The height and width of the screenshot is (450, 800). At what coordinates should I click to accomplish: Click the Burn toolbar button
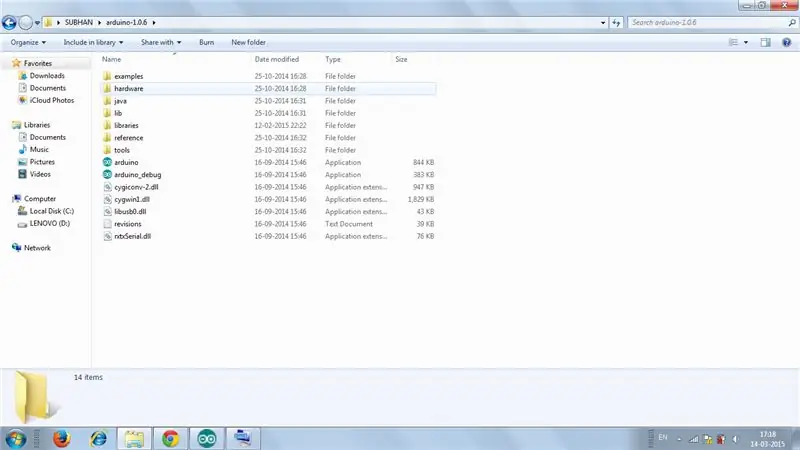207,42
